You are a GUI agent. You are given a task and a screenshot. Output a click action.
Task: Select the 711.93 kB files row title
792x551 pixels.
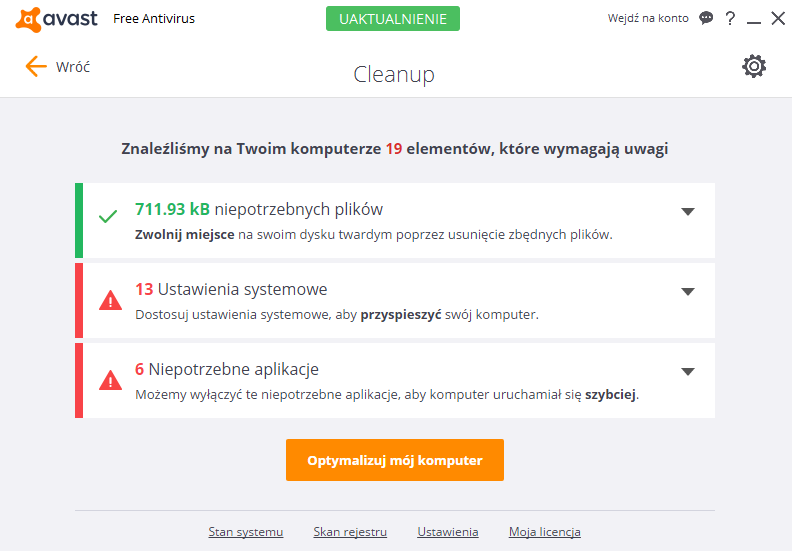click(x=259, y=209)
